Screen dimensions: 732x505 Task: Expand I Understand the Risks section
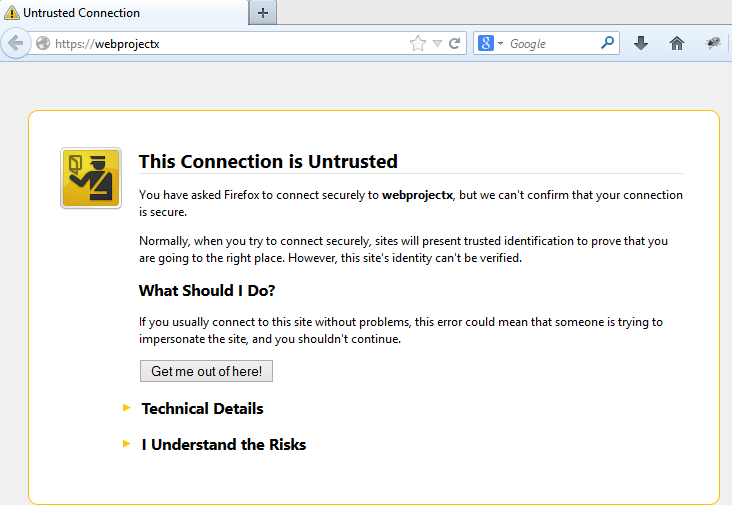[223, 444]
